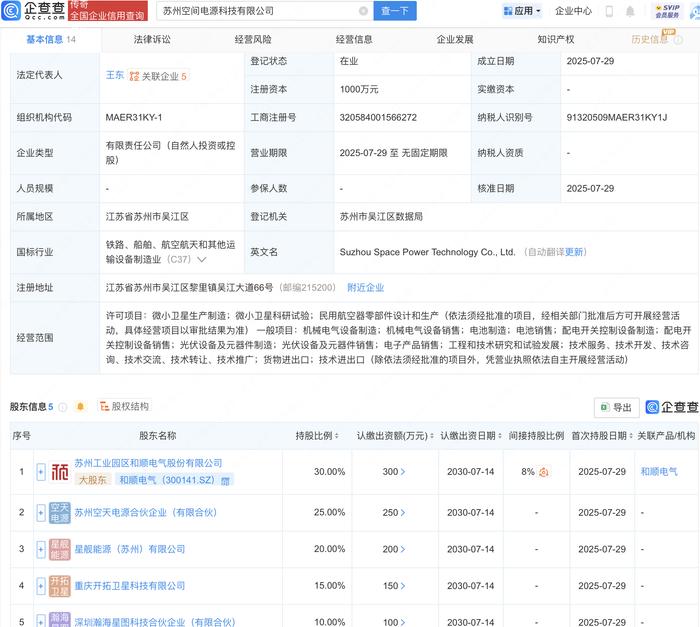
Task: Open the mobile phone icon in header
Action: click(x=609, y=11)
